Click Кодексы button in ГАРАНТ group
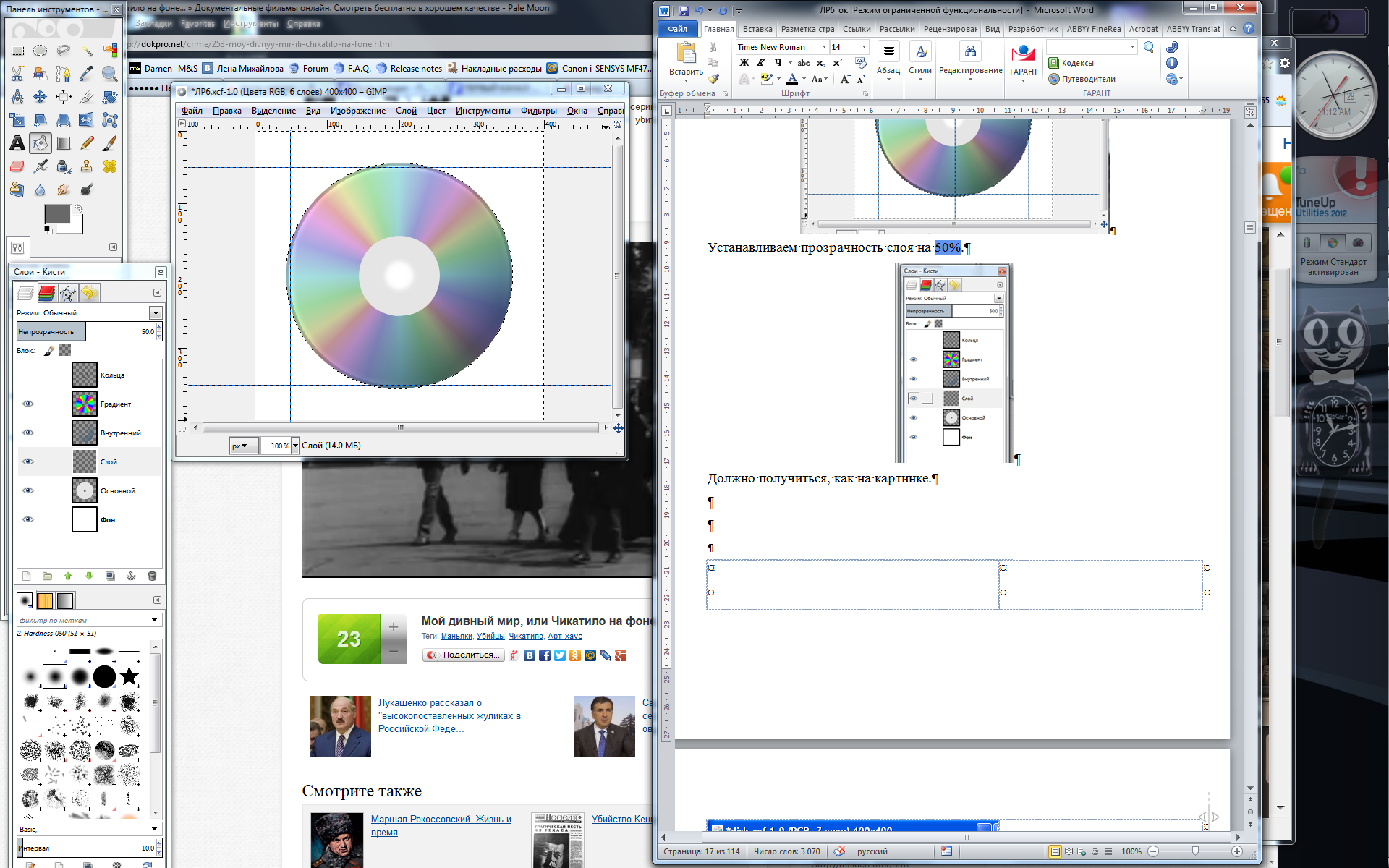Viewport: 1389px width, 868px height. click(1071, 63)
